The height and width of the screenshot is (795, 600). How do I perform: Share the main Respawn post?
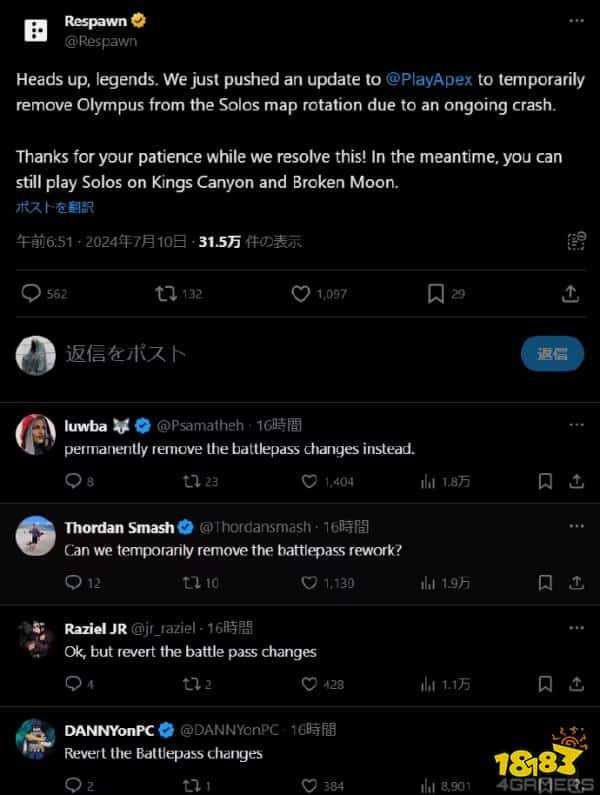click(570, 294)
